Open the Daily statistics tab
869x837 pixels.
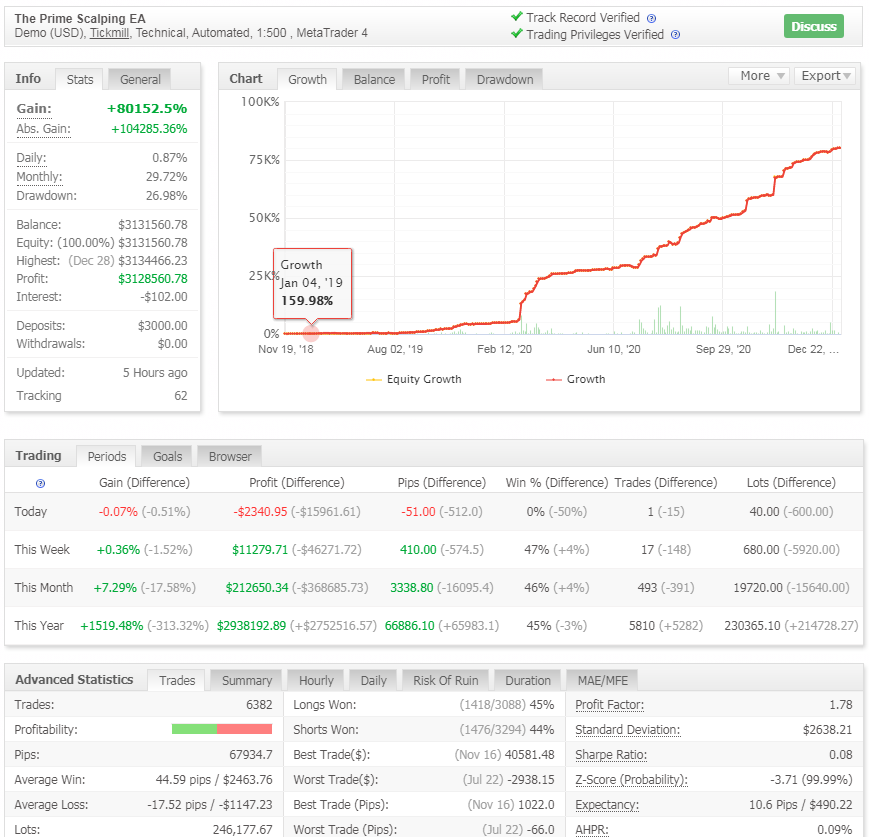[x=373, y=680]
